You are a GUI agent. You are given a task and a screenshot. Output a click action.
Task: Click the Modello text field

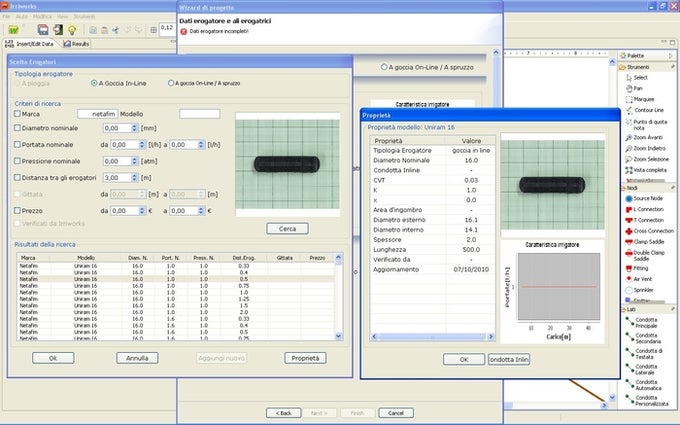coord(199,114)
